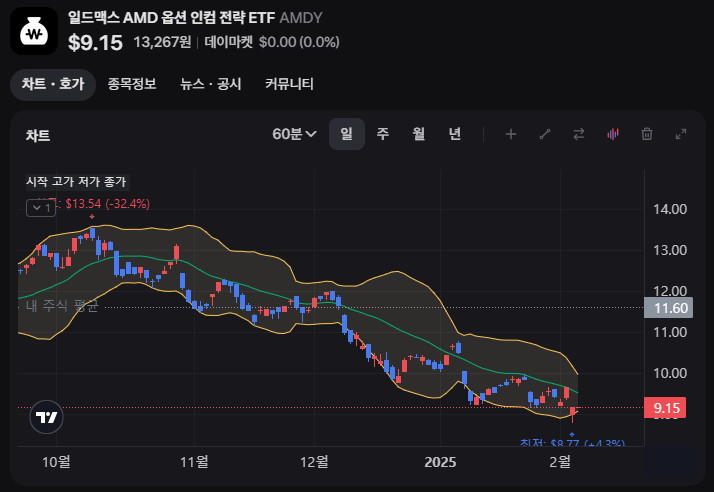Go to the 커뮤니티 tab

pyautogui.click(x=289, y=84)
